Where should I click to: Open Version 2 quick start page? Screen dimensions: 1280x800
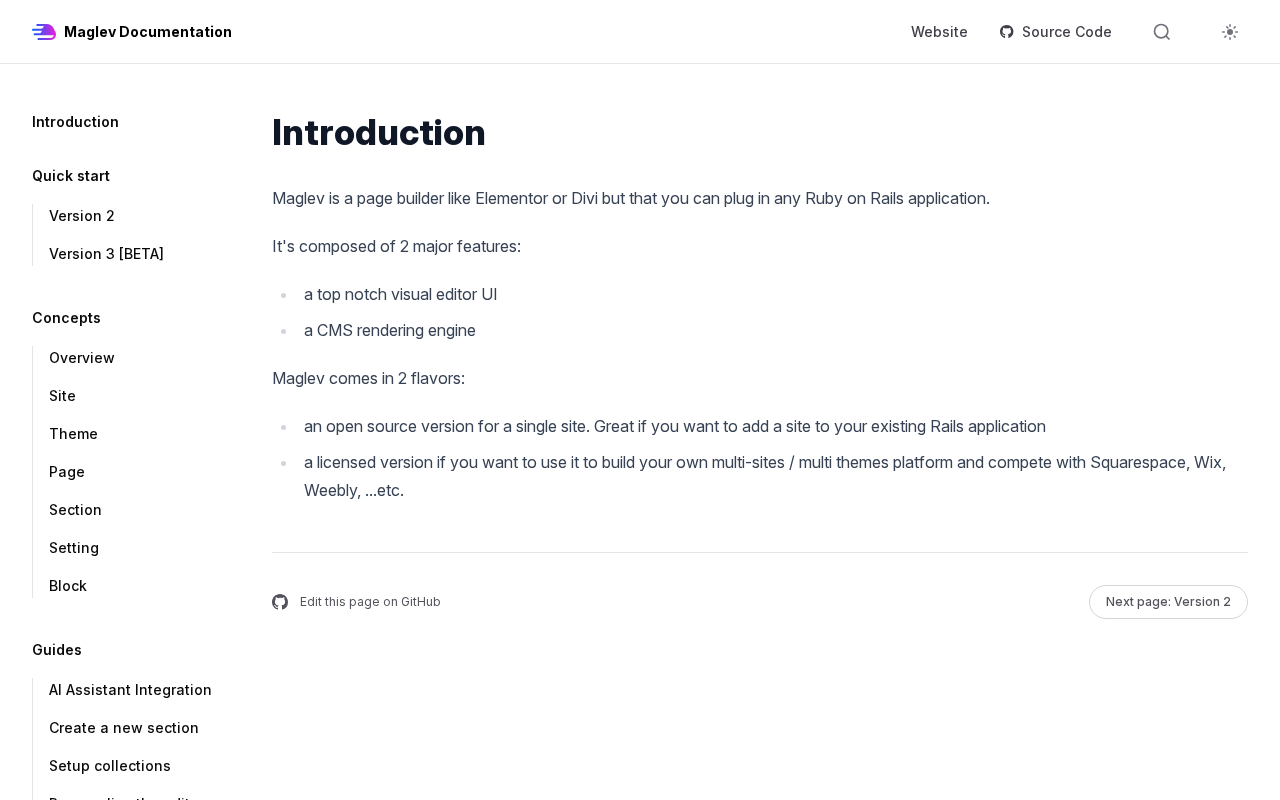[82, 216]
